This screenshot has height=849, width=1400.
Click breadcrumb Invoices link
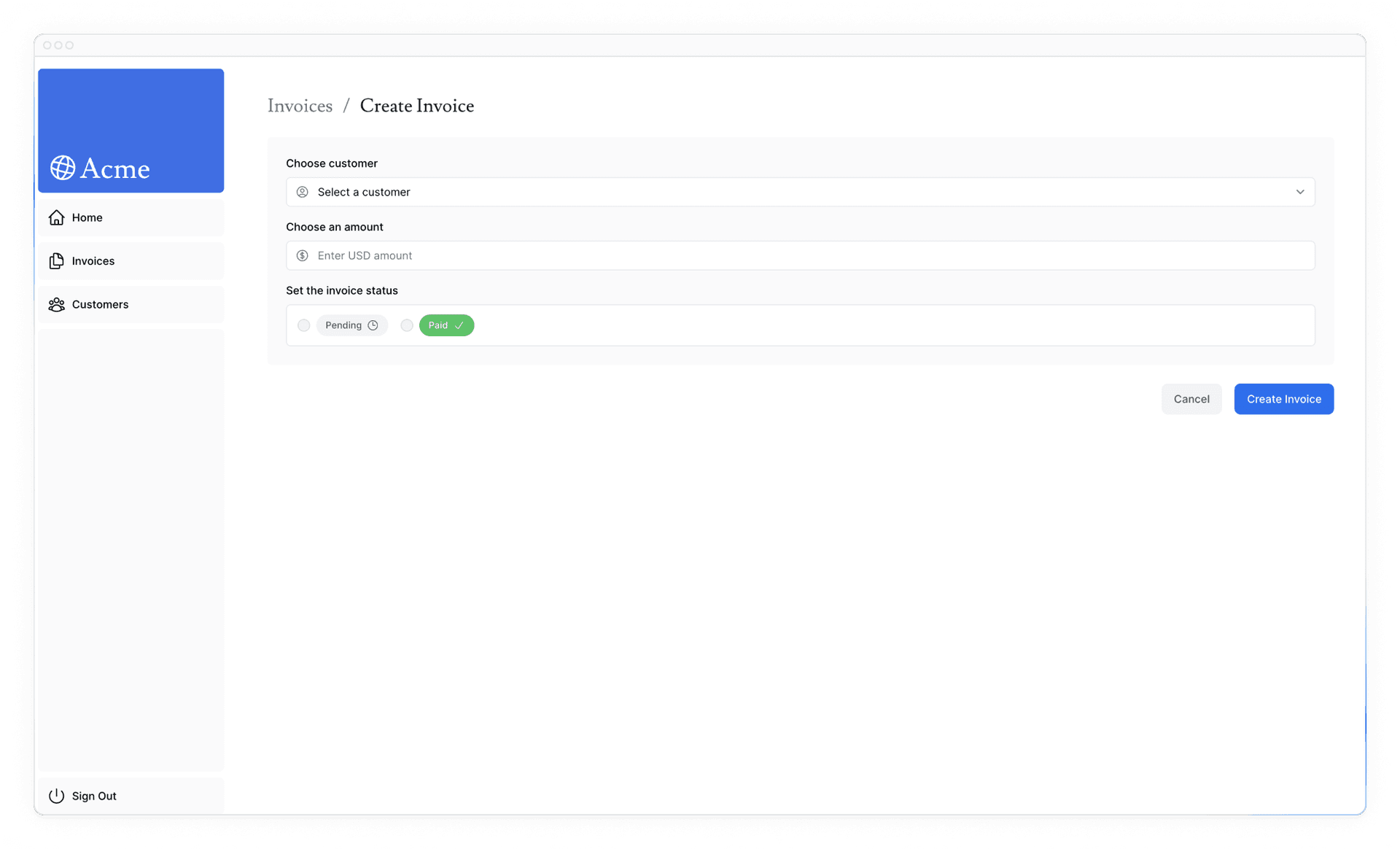[300, 105]
